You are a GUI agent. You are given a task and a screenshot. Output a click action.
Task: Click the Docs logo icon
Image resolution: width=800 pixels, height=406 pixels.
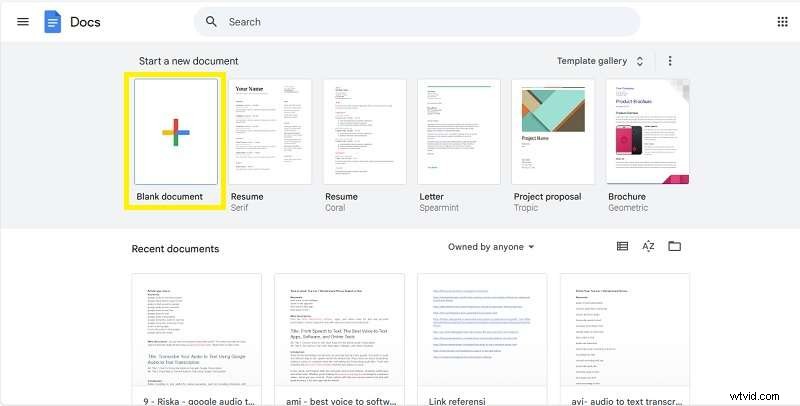pos(53,22)
